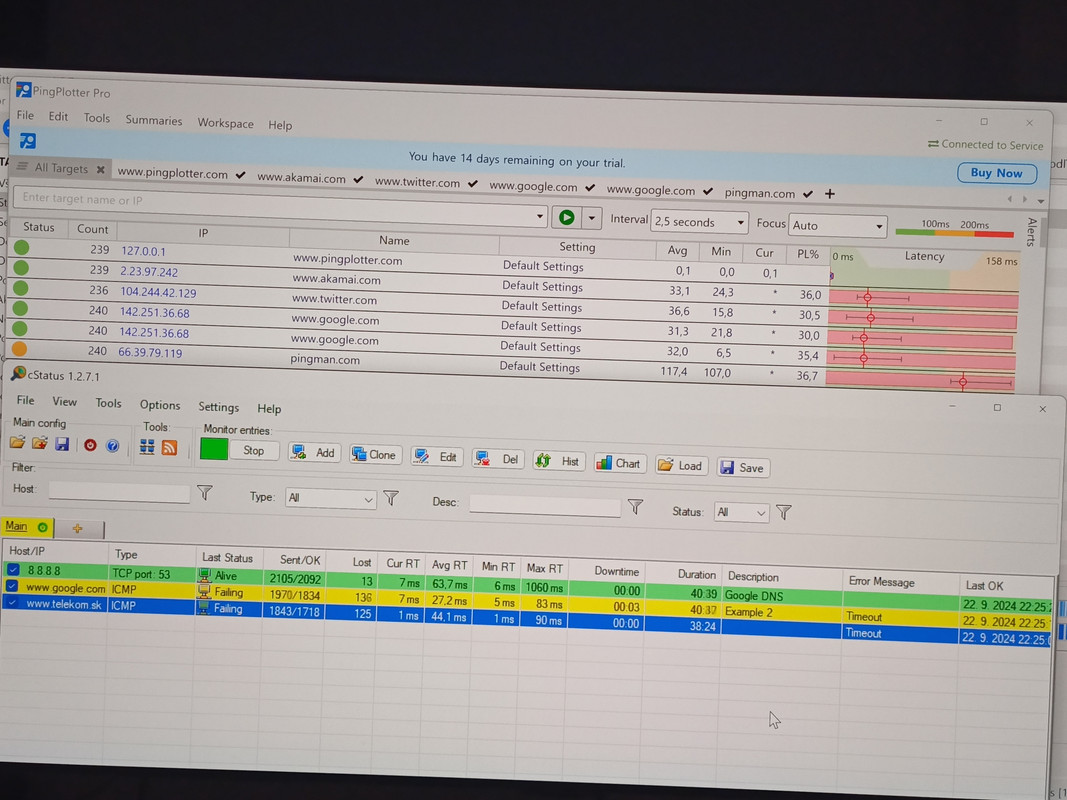The height and width of the screenshot is (800, 1067).
Task: Click the Clone monitor entry button
Action: click(x=374, y=455)
